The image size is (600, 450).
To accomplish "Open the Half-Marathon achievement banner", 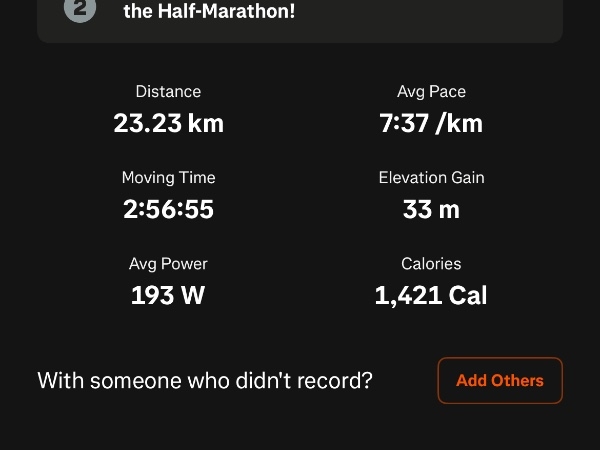I will point(300,19).
